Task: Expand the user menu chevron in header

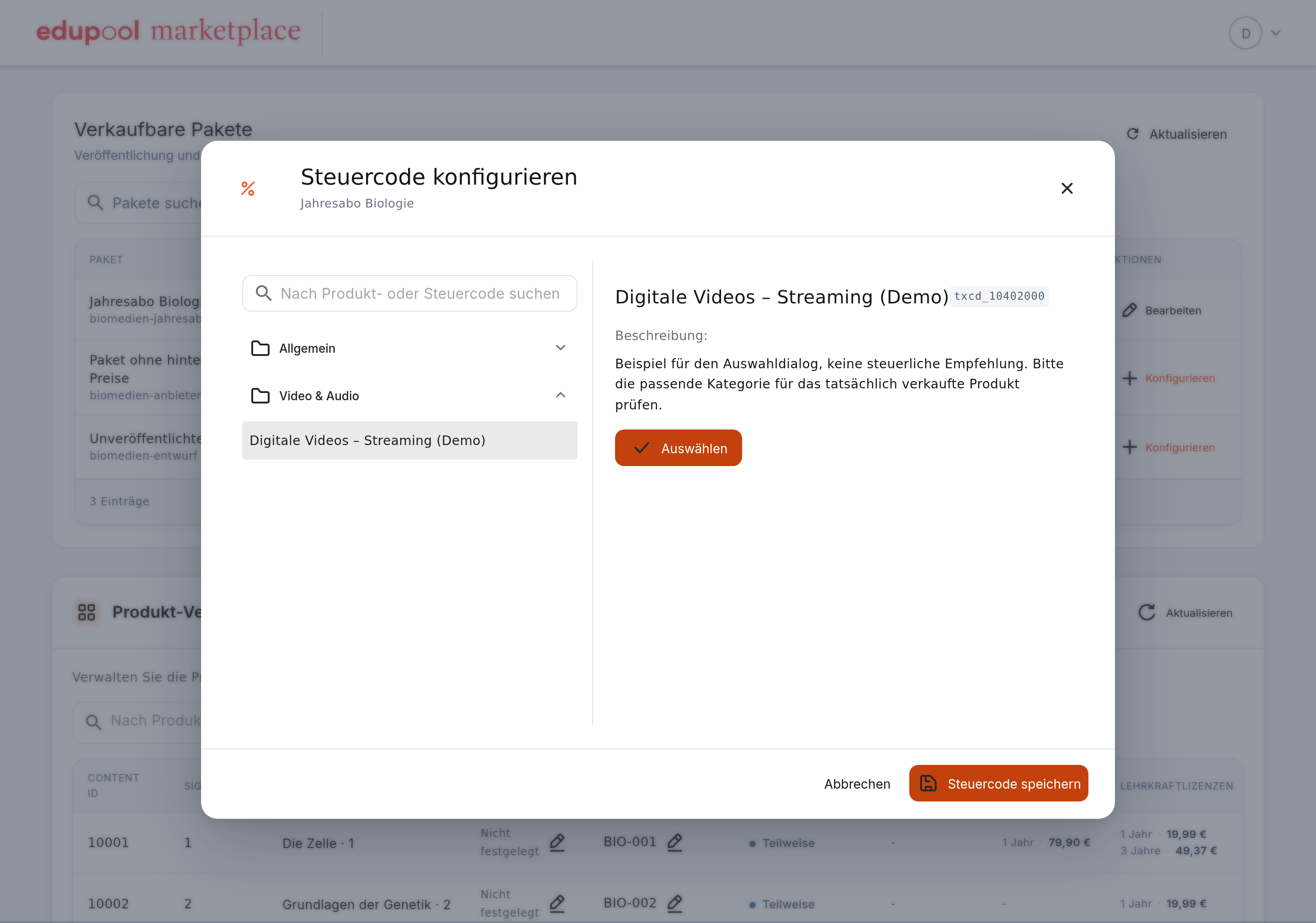Action: [x=1276, y=33]
